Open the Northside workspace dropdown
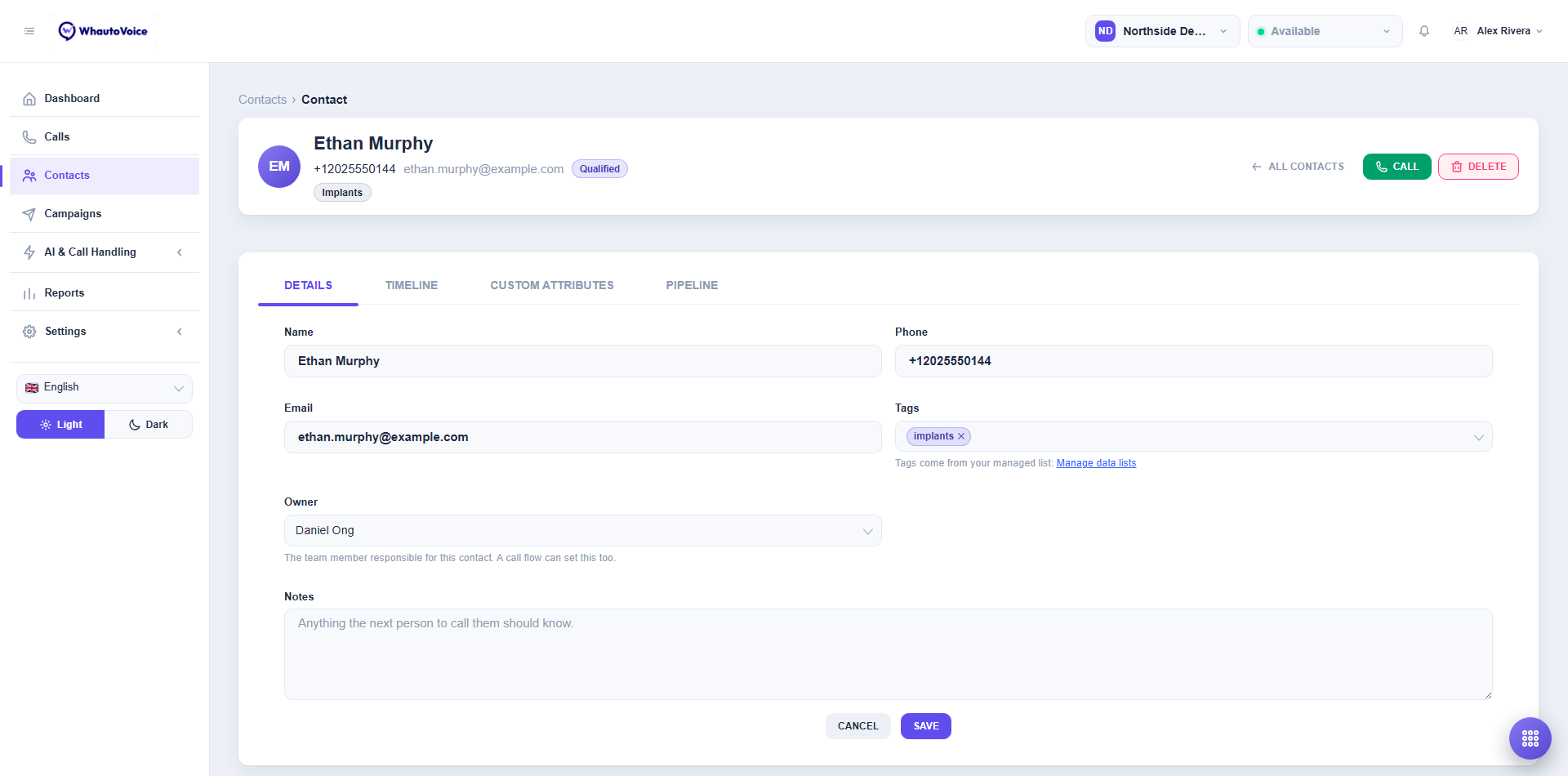The image size is (1568, 776). click(x=1162, y=31)
